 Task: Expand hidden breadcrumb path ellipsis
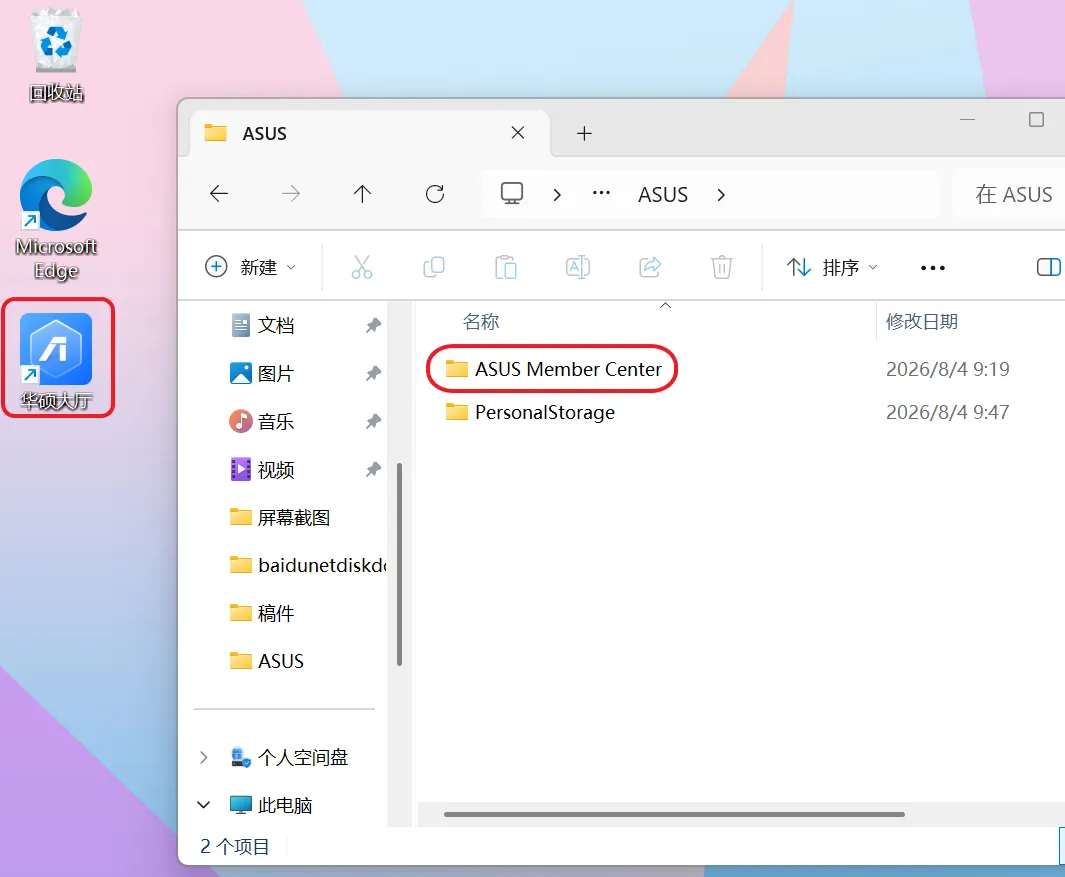point(601,194)
